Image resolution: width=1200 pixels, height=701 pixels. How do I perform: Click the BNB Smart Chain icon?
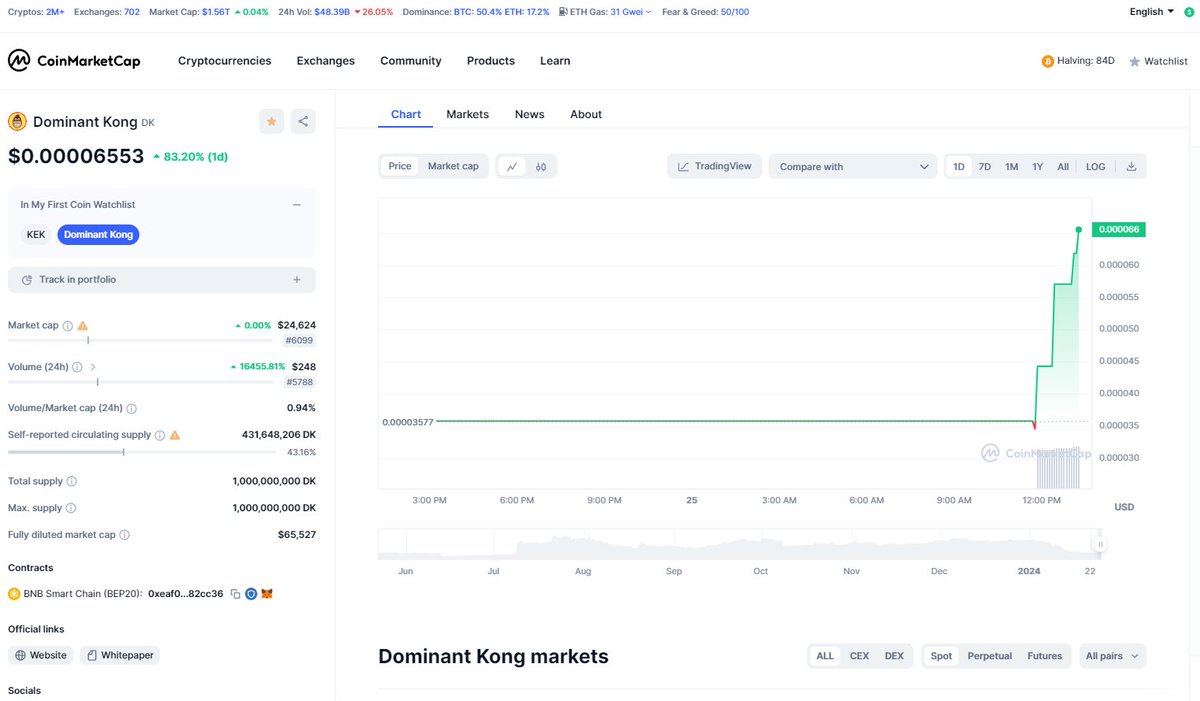click(14, 594)
